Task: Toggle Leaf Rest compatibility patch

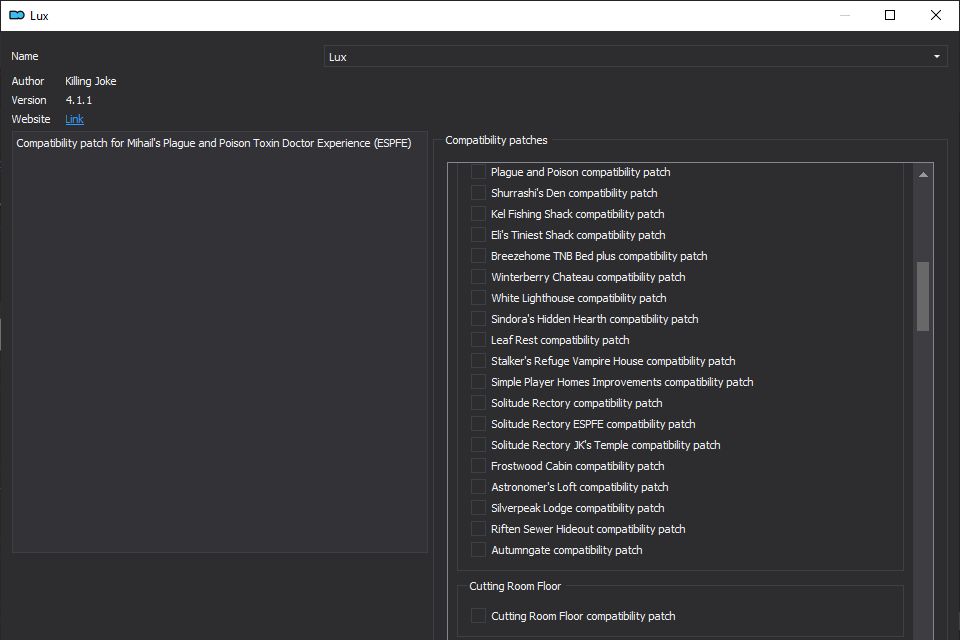Action: click(478, 340)
